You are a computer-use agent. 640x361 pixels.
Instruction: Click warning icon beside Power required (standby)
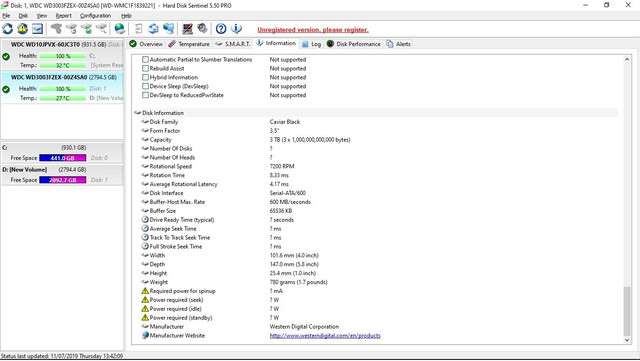coord(145,318)
